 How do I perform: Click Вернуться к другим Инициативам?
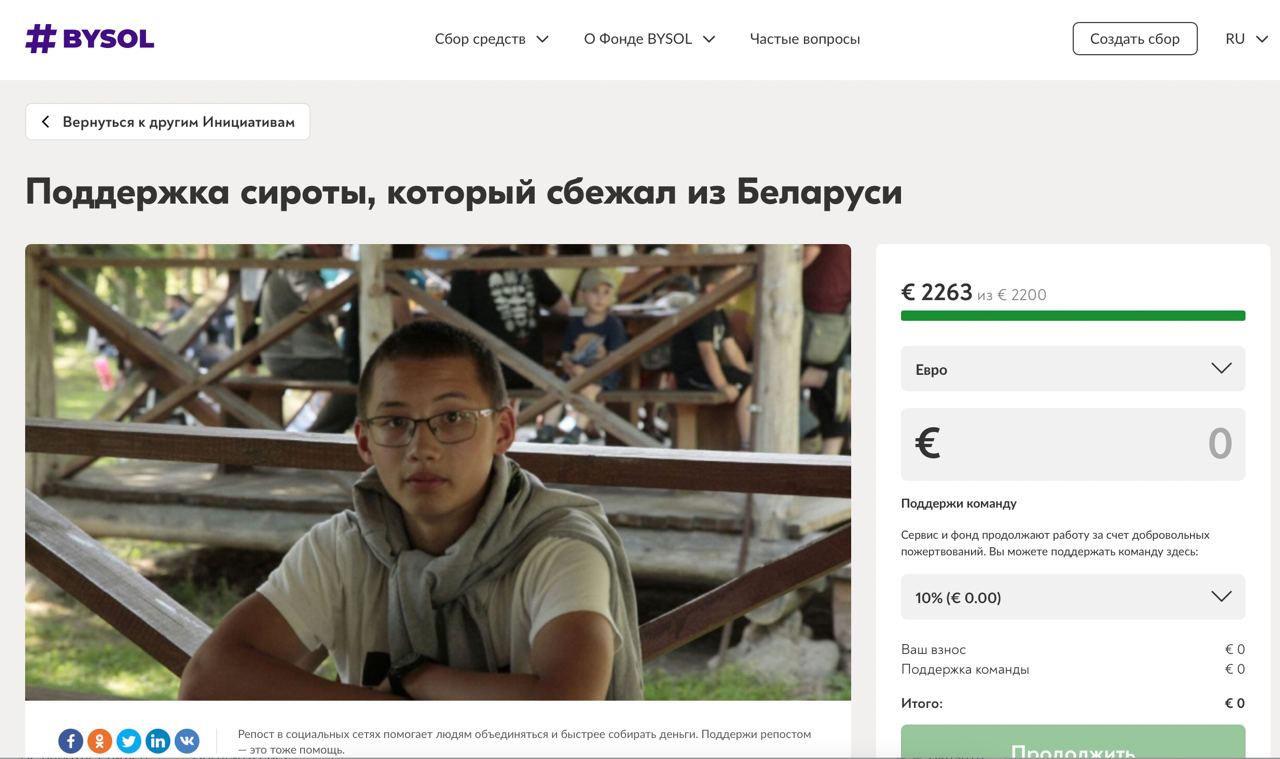tap(179, 122)
